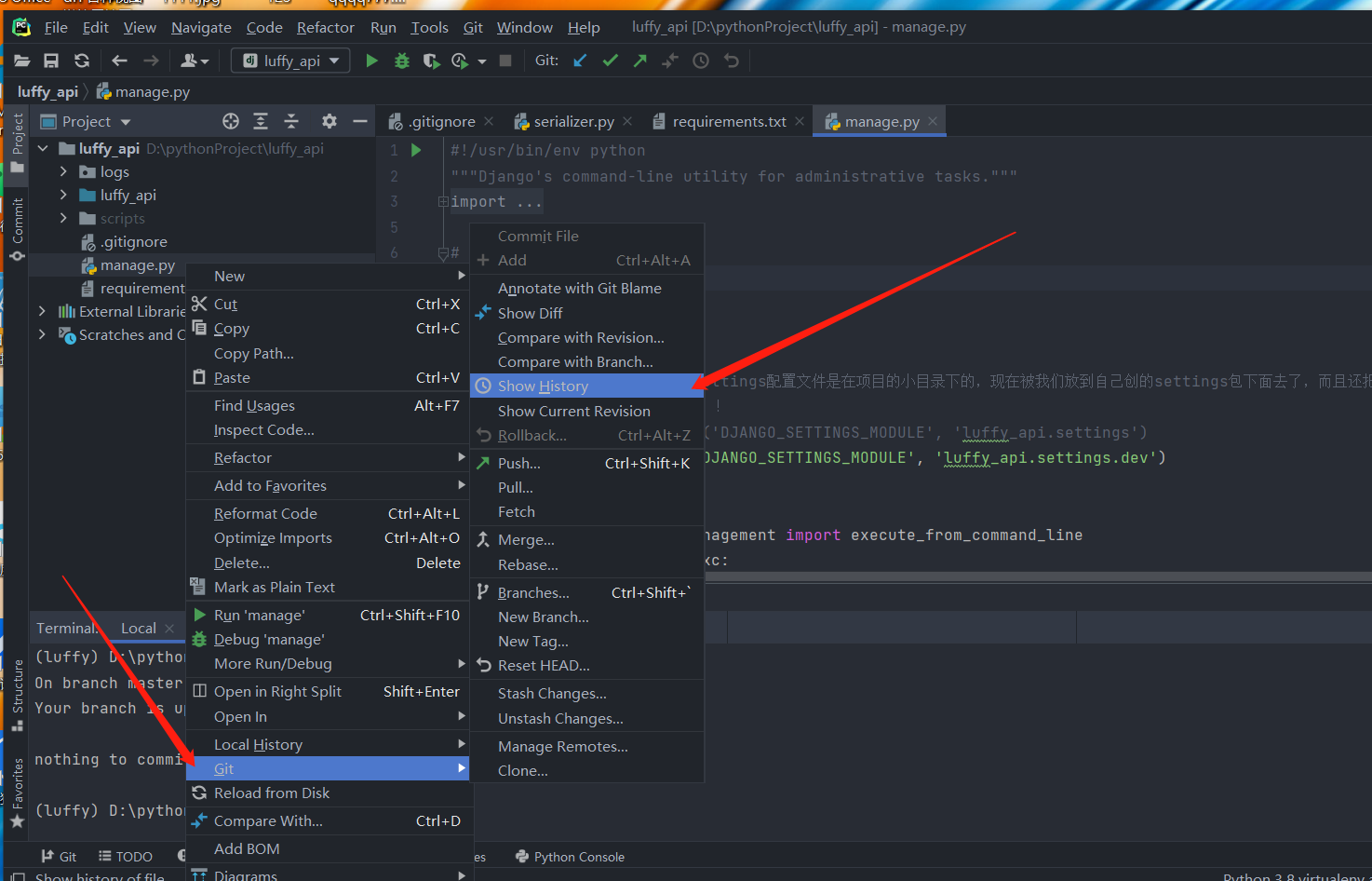The image size is (1372, 881).
Task: Open TODO tool window in bottom bar
Action: (126, 857)
